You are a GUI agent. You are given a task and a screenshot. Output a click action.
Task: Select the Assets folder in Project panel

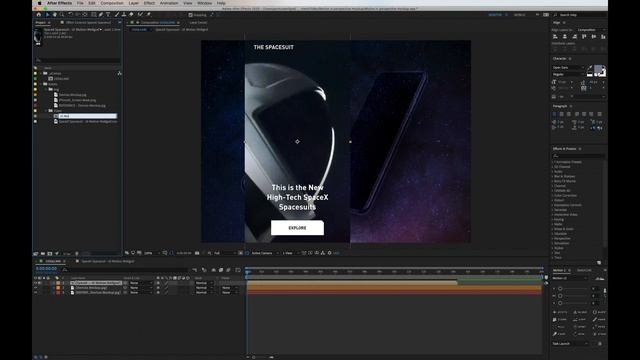click(x=53, y=84)
